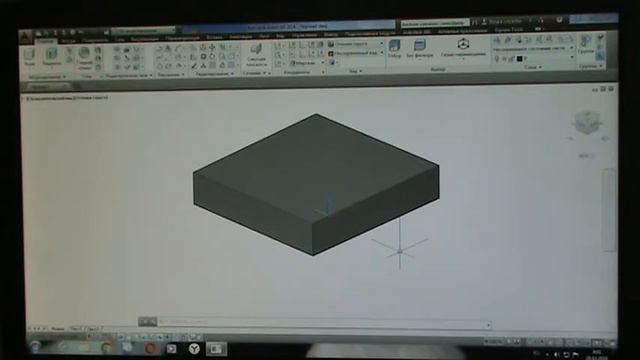Image resolution: width=640 pixels, height=360 pixels.
Task: Click the navigation bar on the viewport edge
Action: coord(610,210)
